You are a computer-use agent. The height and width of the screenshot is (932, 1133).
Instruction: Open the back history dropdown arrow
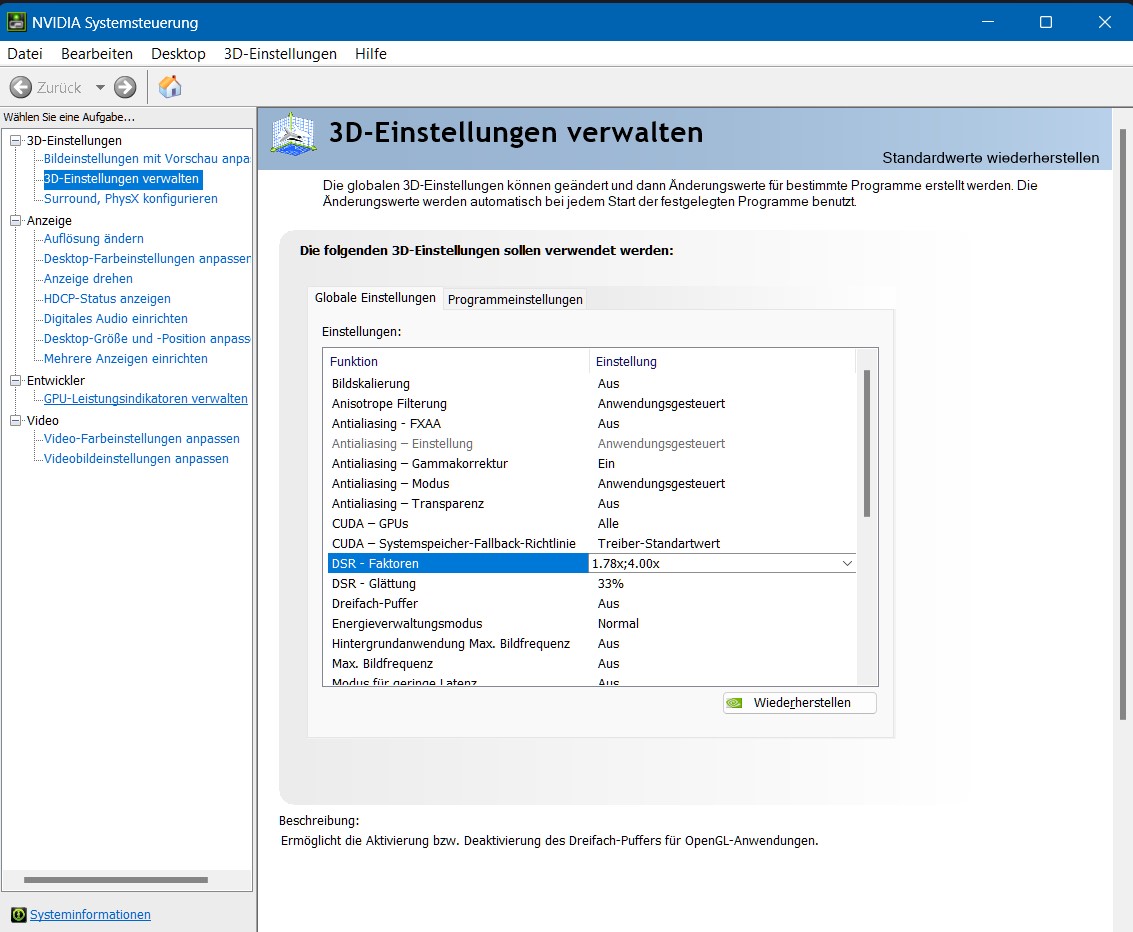[100, 87]
